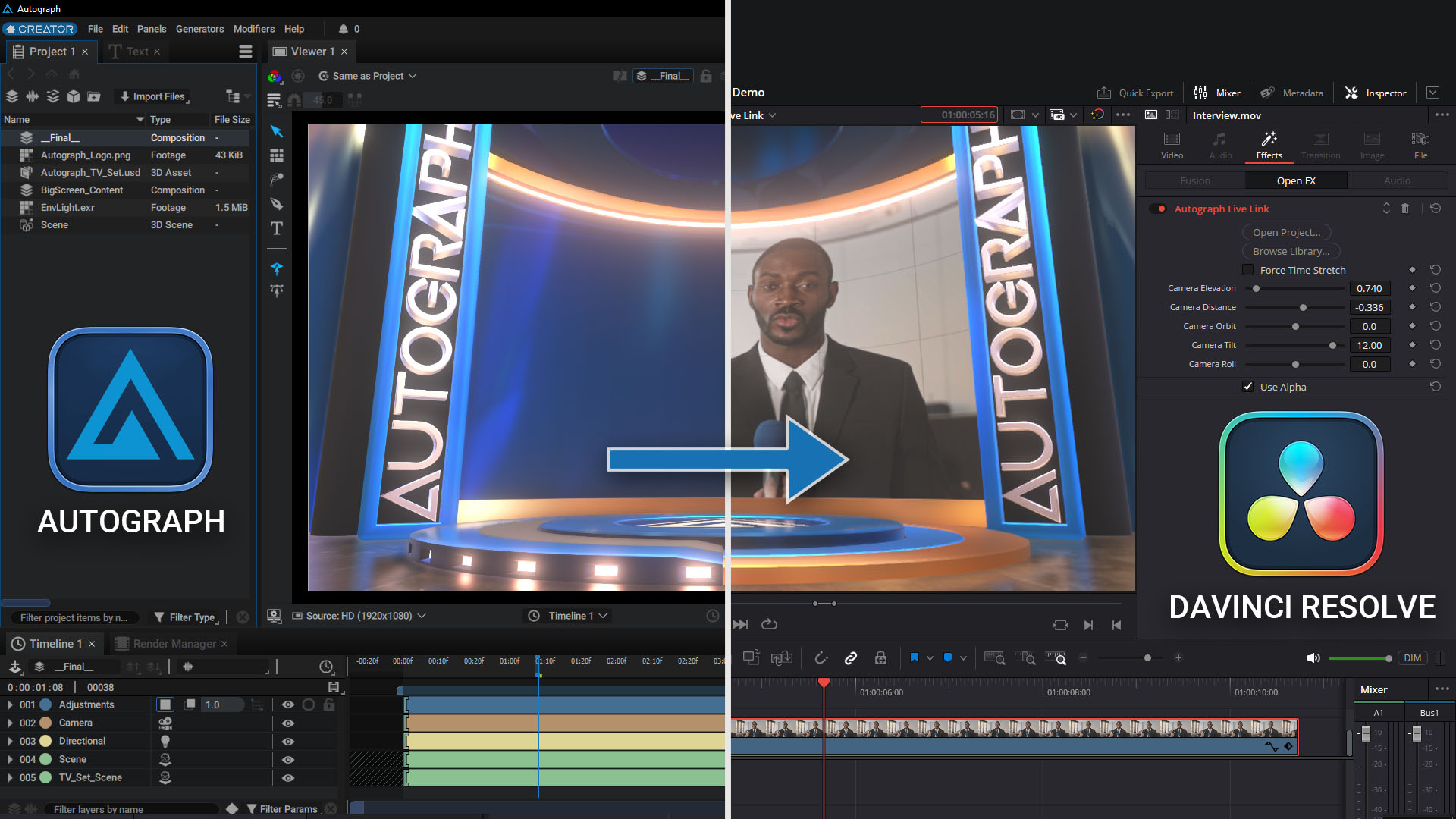Reset the Autograph Live Link effect
This screenshot has height=819, width=1456.
(1436, 208)
